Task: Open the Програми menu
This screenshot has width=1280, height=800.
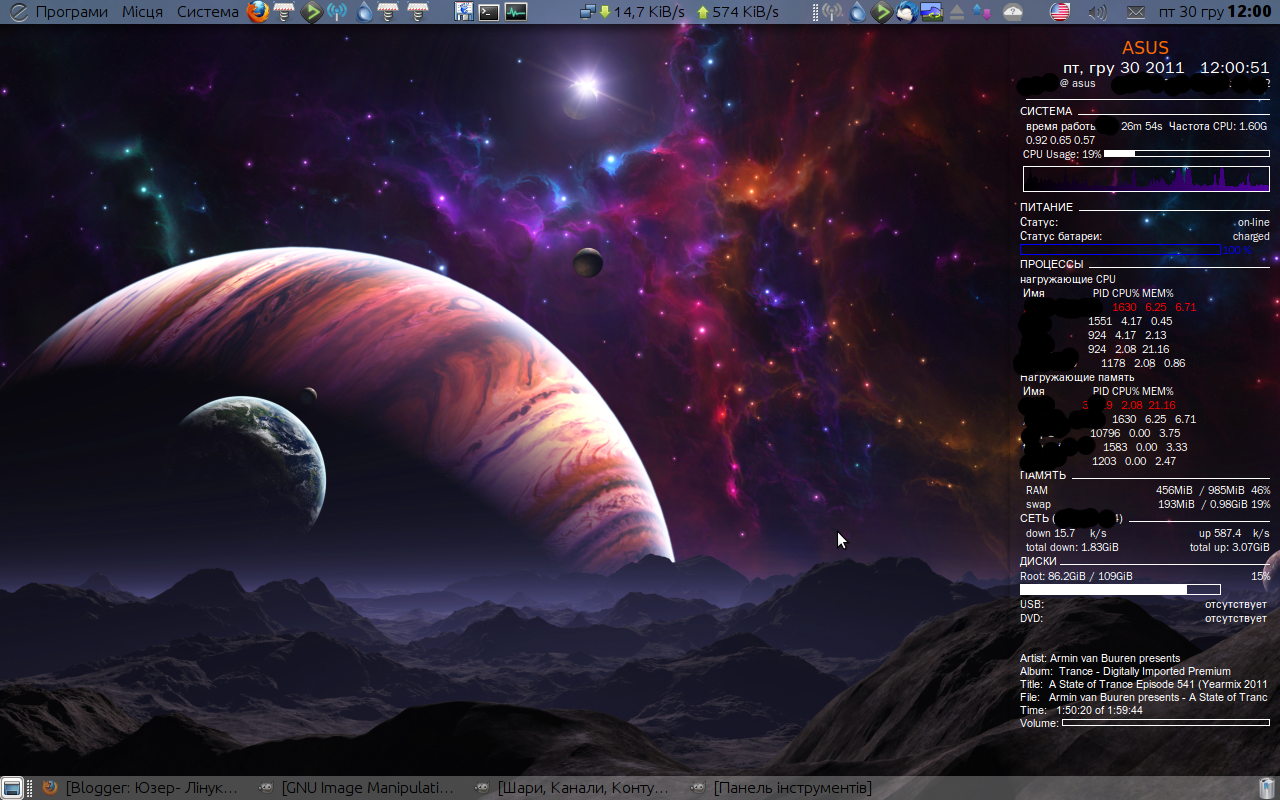Action: (72, 12)
